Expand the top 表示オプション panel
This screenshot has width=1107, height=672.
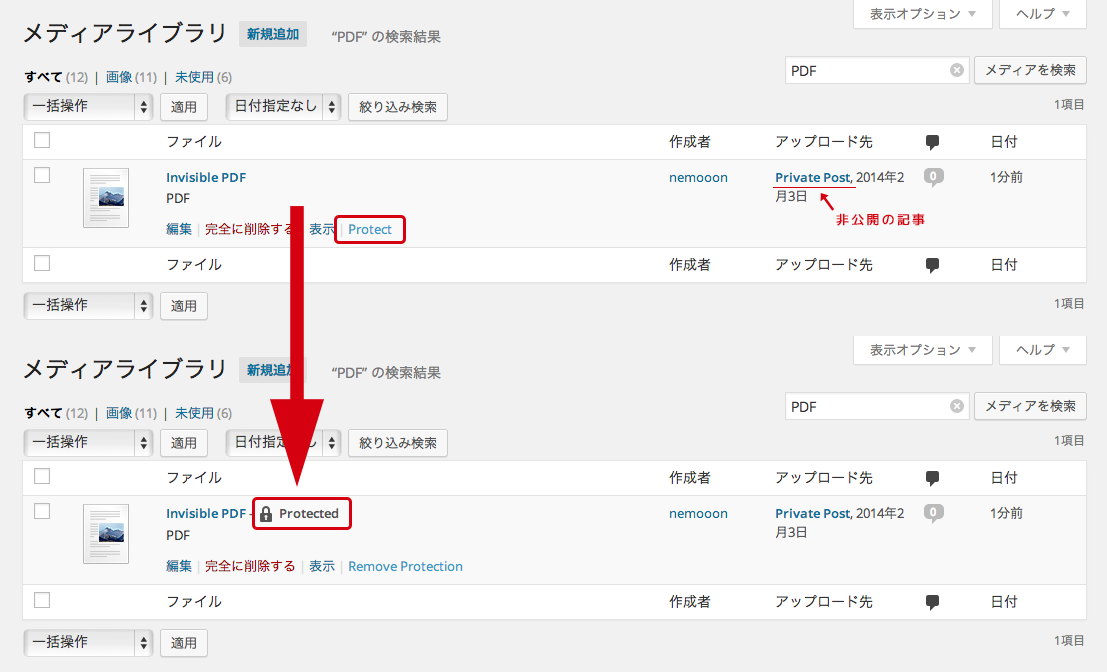922,14
